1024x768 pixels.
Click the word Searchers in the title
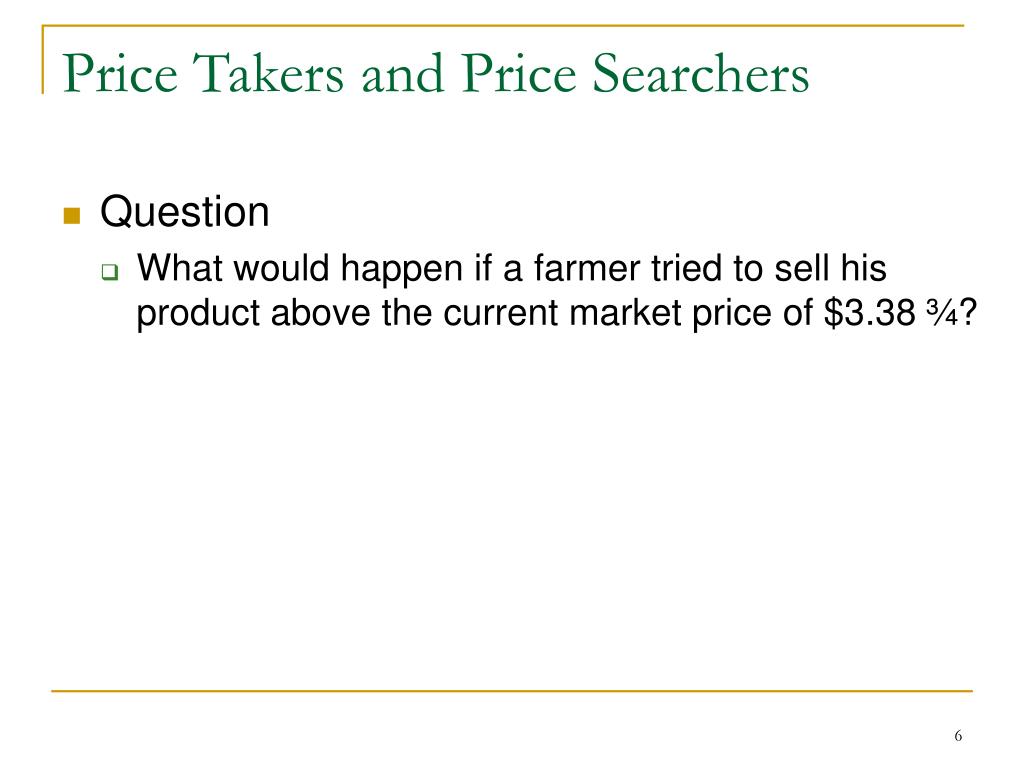click(x=701, y=73)
